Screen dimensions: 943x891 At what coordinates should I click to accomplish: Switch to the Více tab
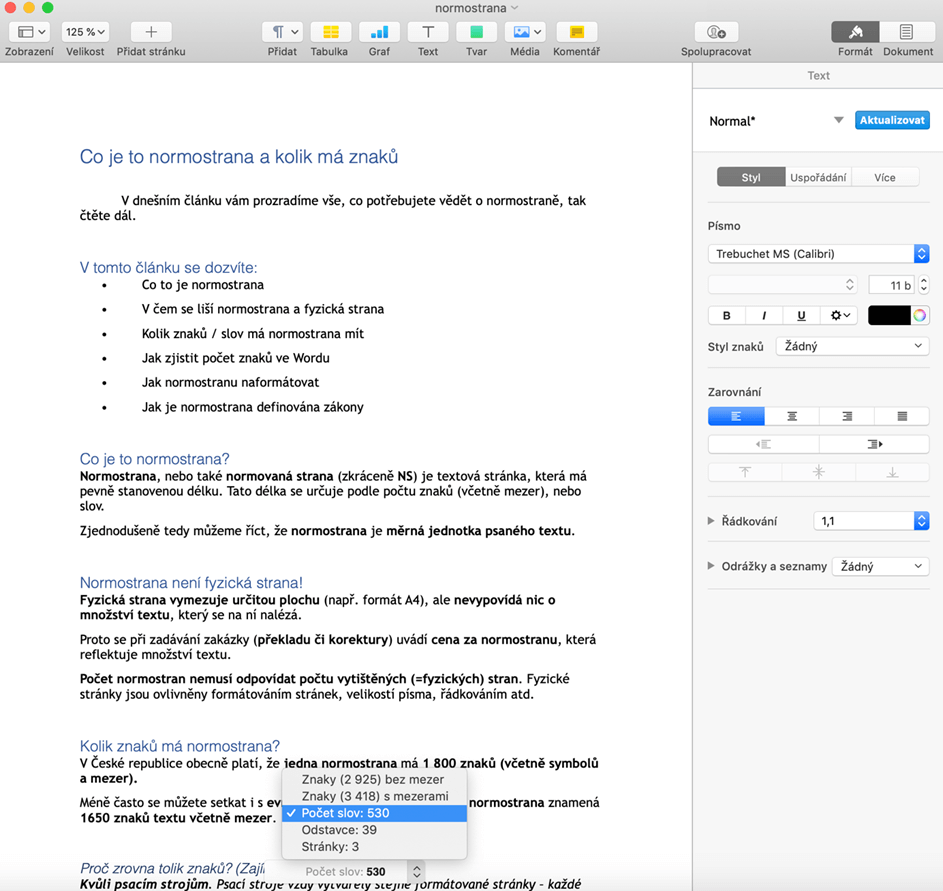click(885, 177)
